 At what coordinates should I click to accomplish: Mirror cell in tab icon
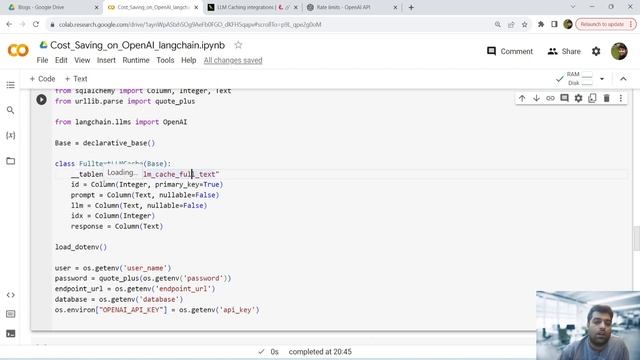592,98
